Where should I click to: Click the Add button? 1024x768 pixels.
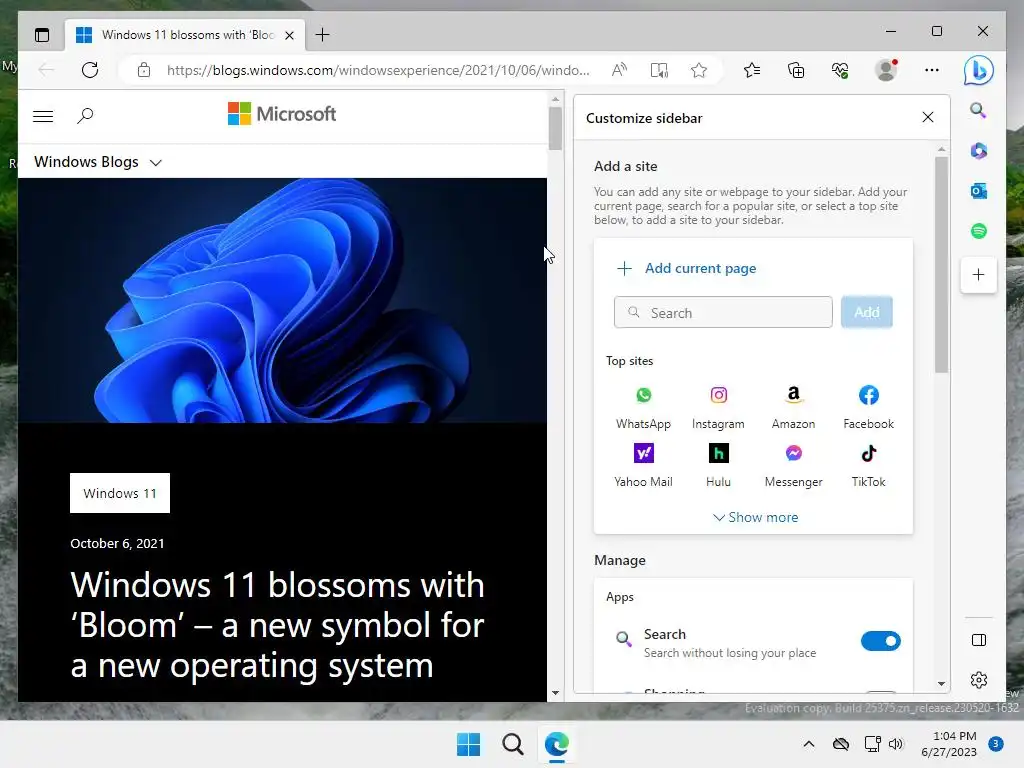tap(867, 312)
